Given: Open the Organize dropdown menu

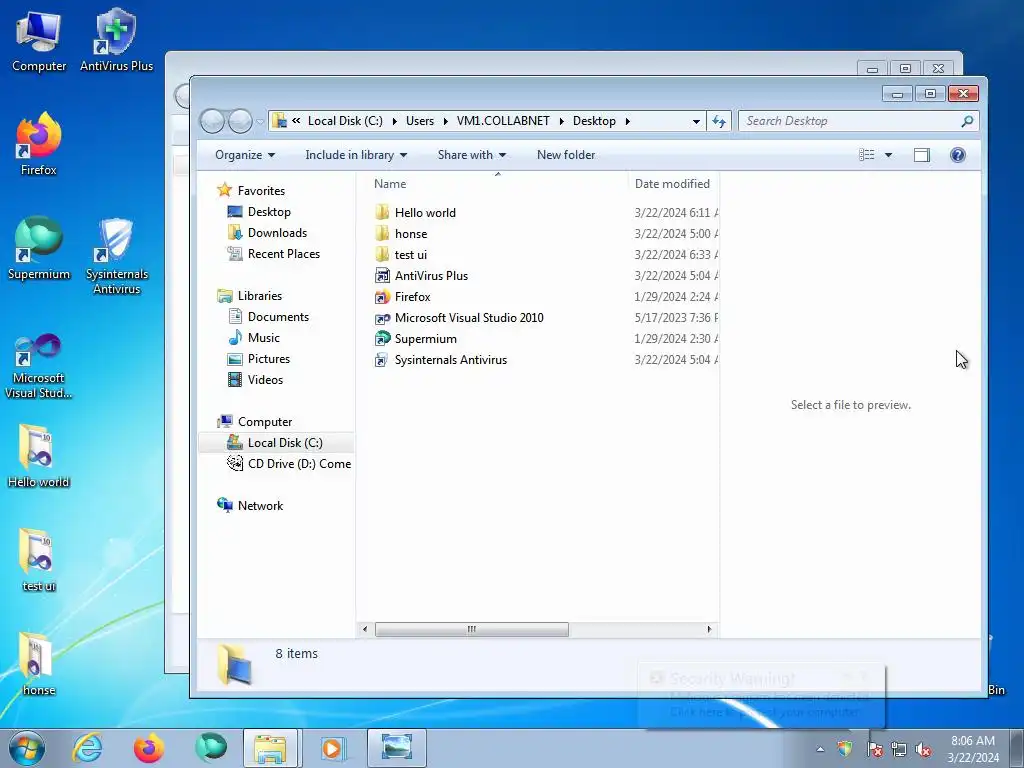Looking at the screenshot, I should [245, 155].
